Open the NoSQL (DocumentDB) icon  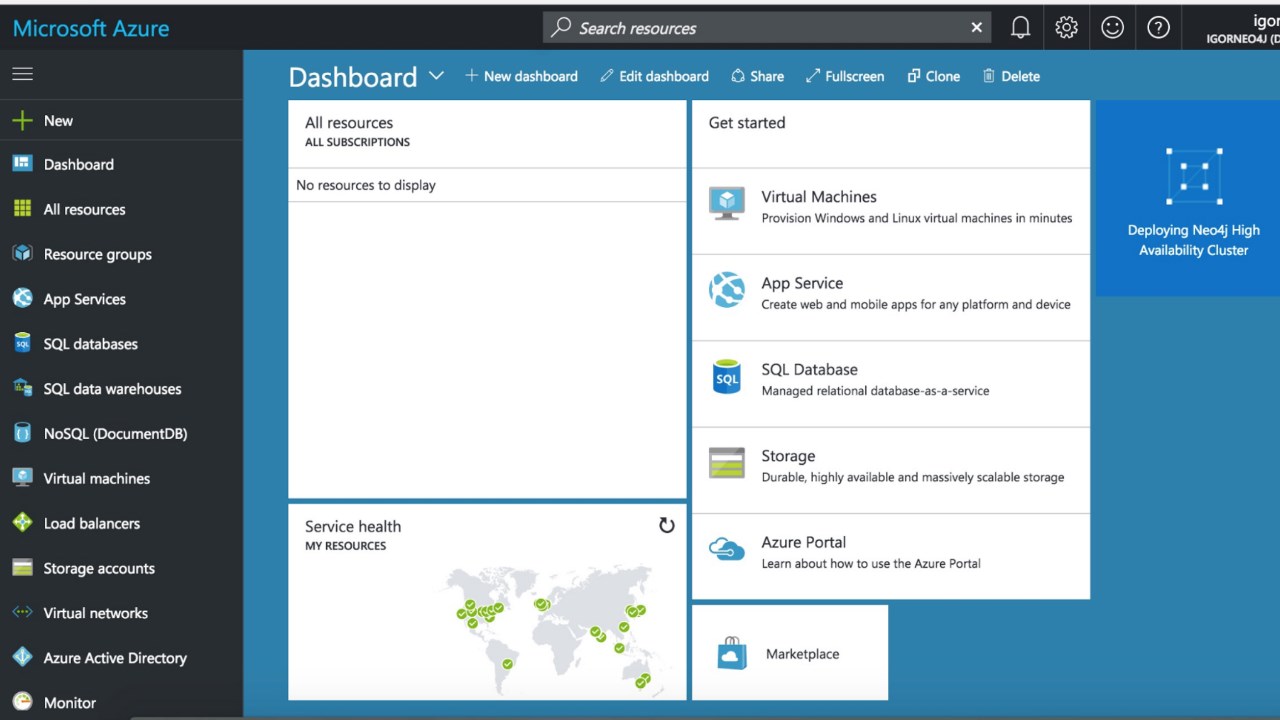pos(22,433)
